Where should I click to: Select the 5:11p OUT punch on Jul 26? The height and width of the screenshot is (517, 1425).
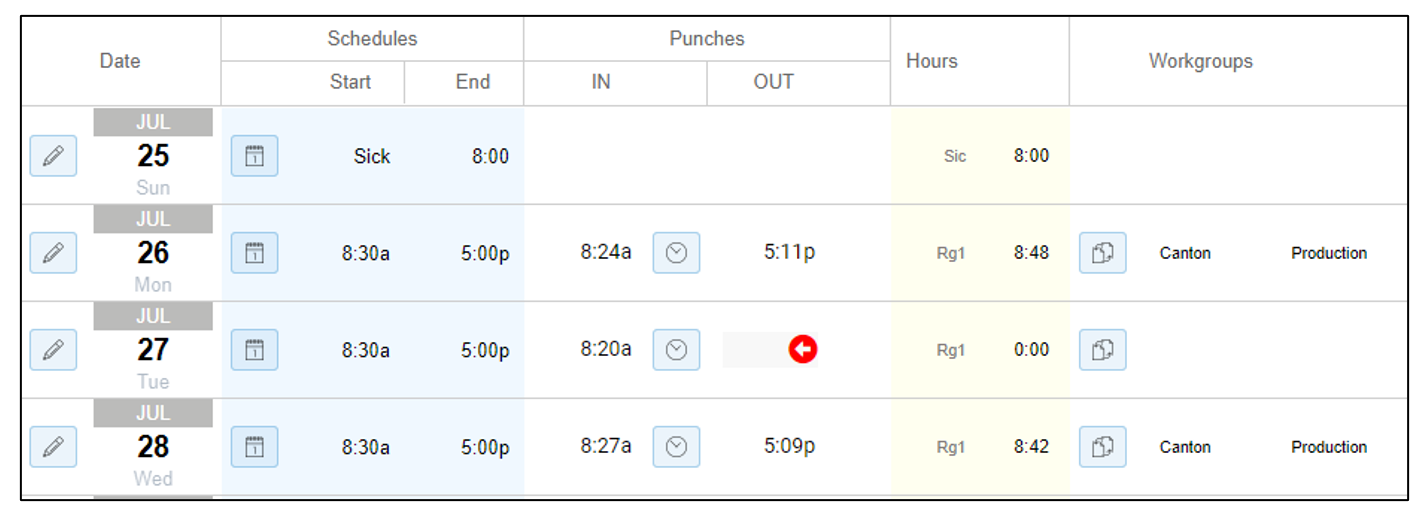[789, 253]
